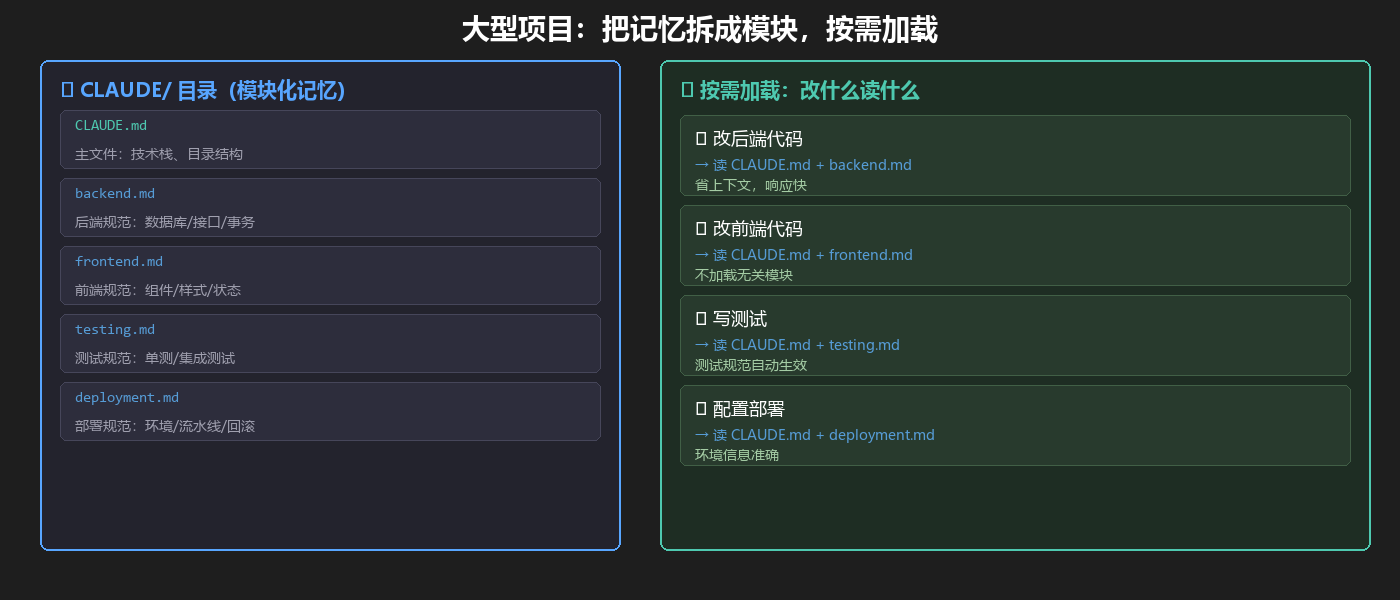1400x600 pixels.
Task: Click the heading CLAUDE/ 目录（模块化记忆）
Action: point(212,90)
